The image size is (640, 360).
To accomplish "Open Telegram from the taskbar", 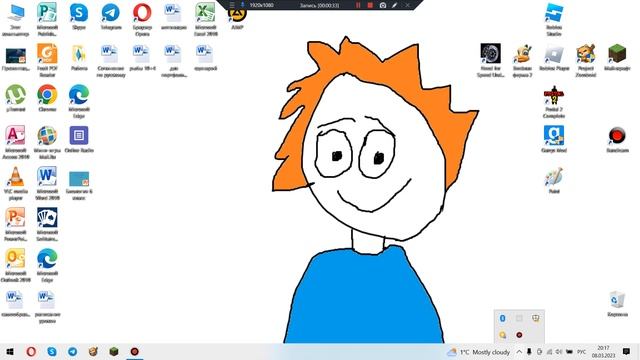I will [x=73, y=351].
